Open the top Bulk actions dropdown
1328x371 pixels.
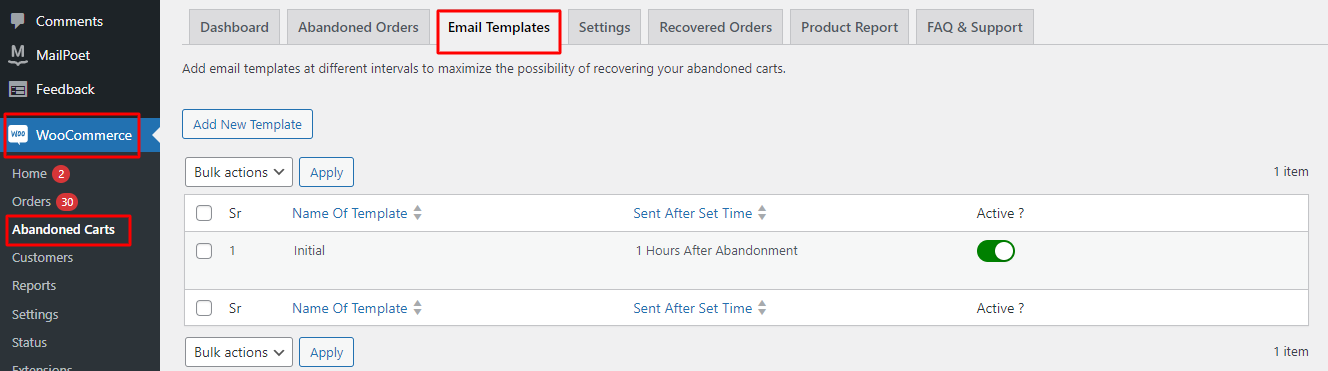click(239, 172)
